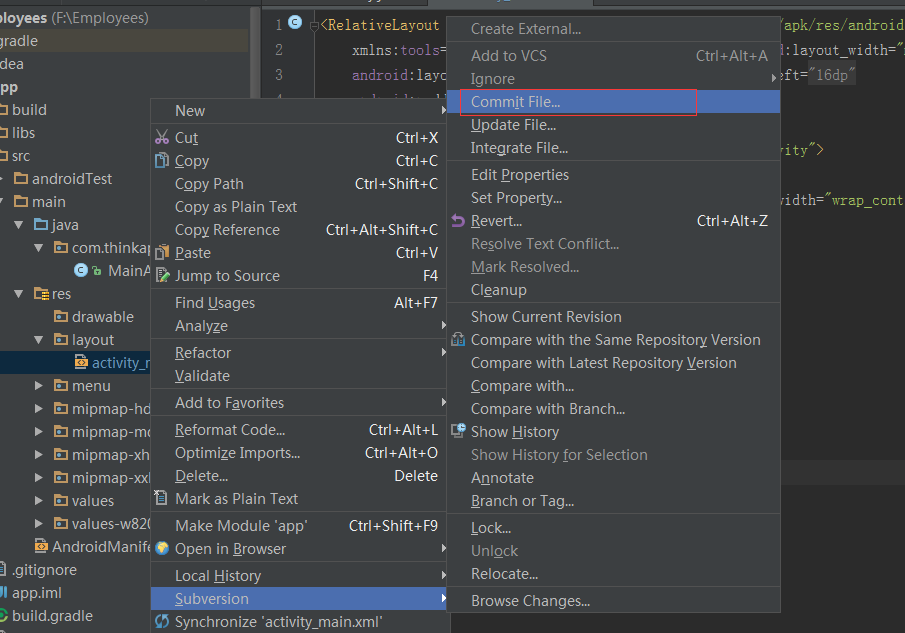The width and height of the screenshot is (905, 633).
Task: Click the Show History icon
Action: pyautogui.click(x=458, y=432)
